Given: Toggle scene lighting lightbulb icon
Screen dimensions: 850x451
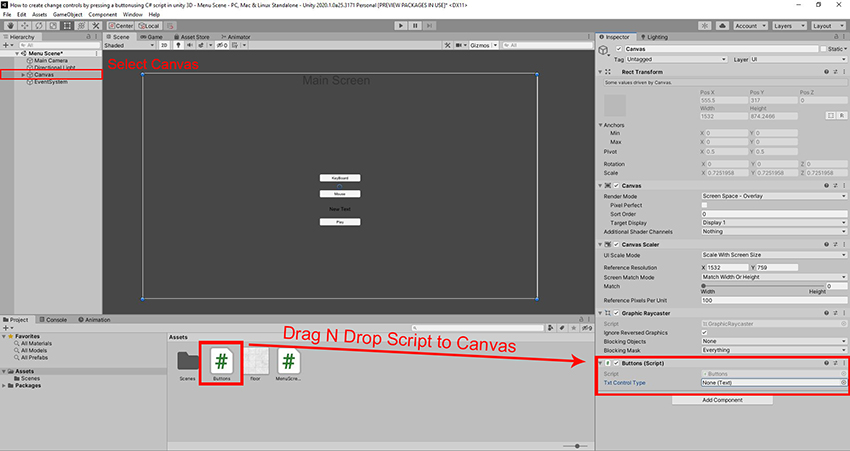Looking at the screenshot, I should (x=178, y=46).
